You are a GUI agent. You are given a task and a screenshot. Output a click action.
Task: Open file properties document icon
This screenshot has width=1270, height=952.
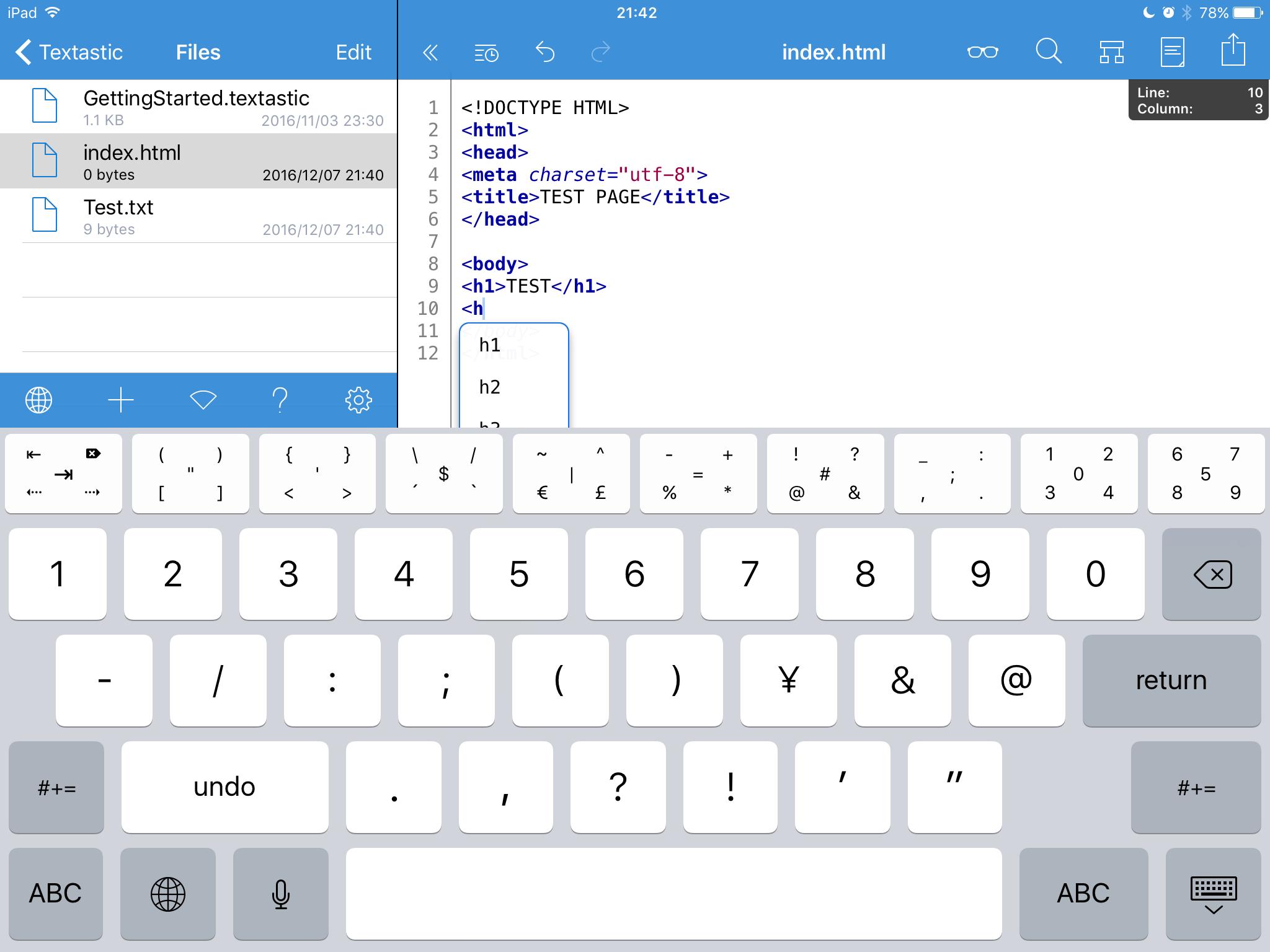point(1172,52)
